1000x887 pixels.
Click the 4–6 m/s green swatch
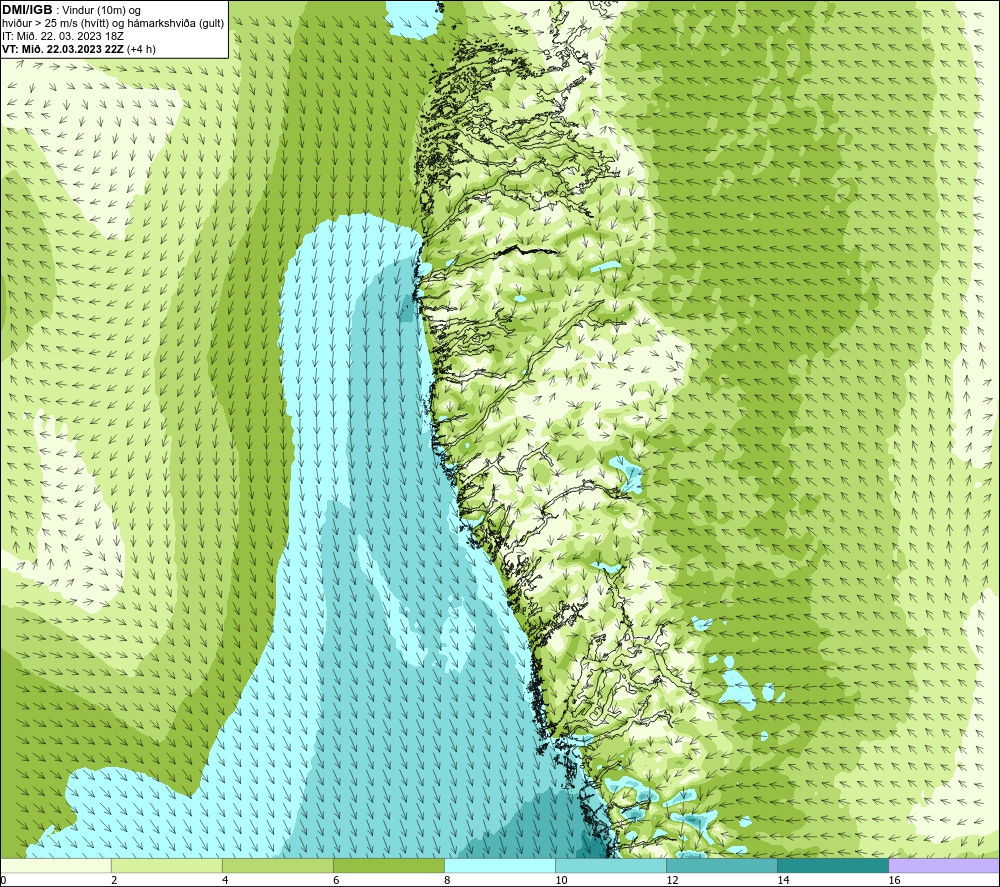pyautogui.click(x=278, y=866)
